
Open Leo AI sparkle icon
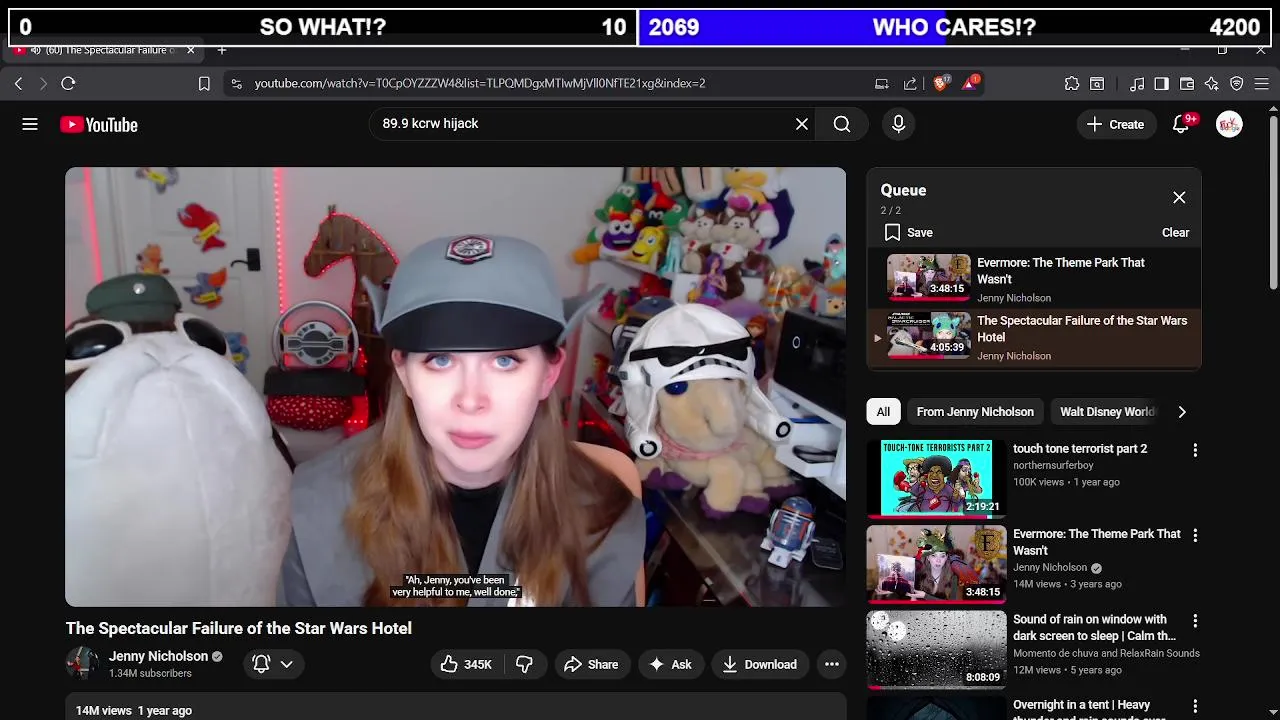(1212, 83)
